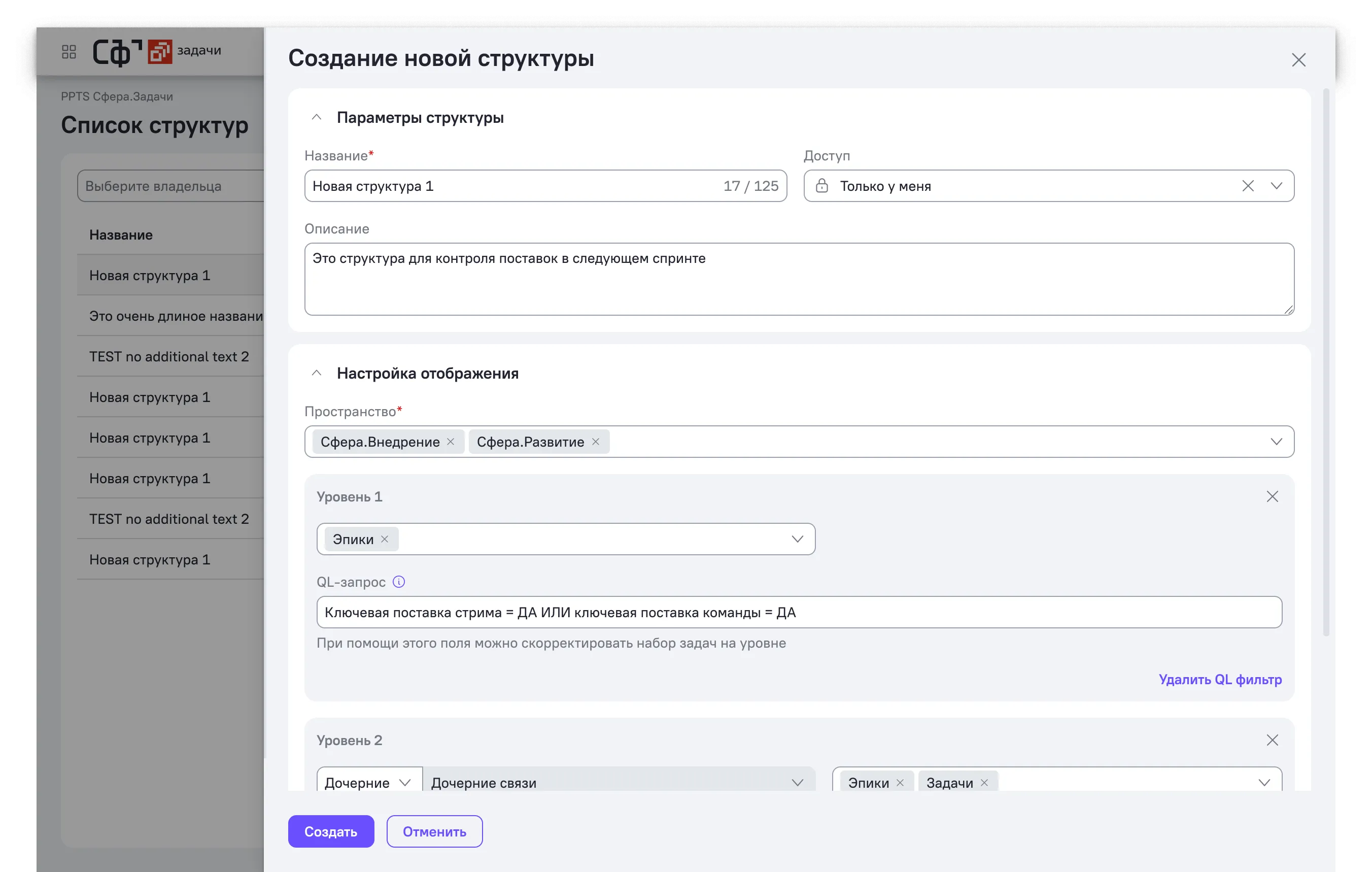
Task: Open the Уровень 1 type dropdown
Action: pos(797,539)
